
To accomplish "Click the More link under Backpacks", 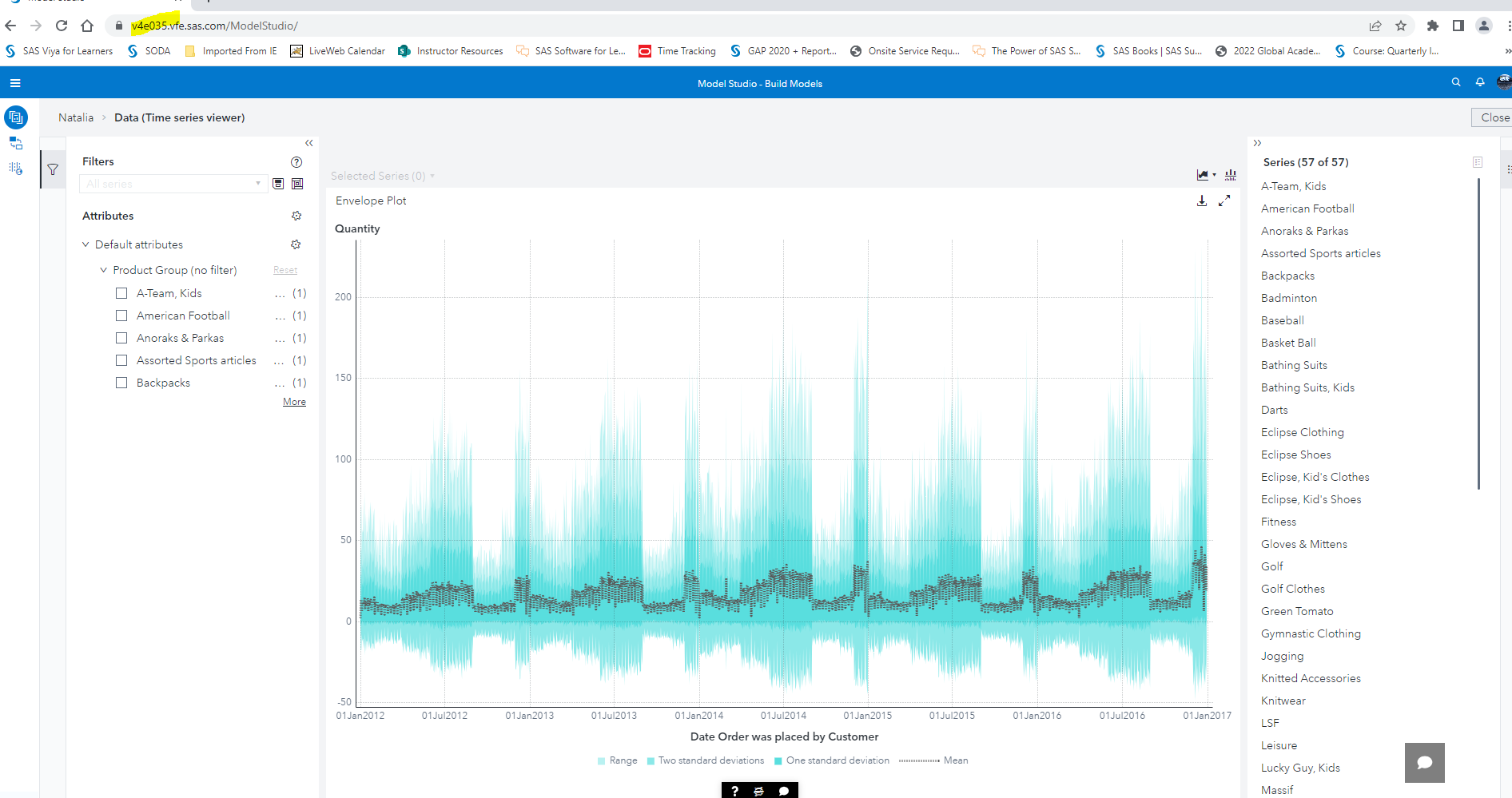I will 293,402.
